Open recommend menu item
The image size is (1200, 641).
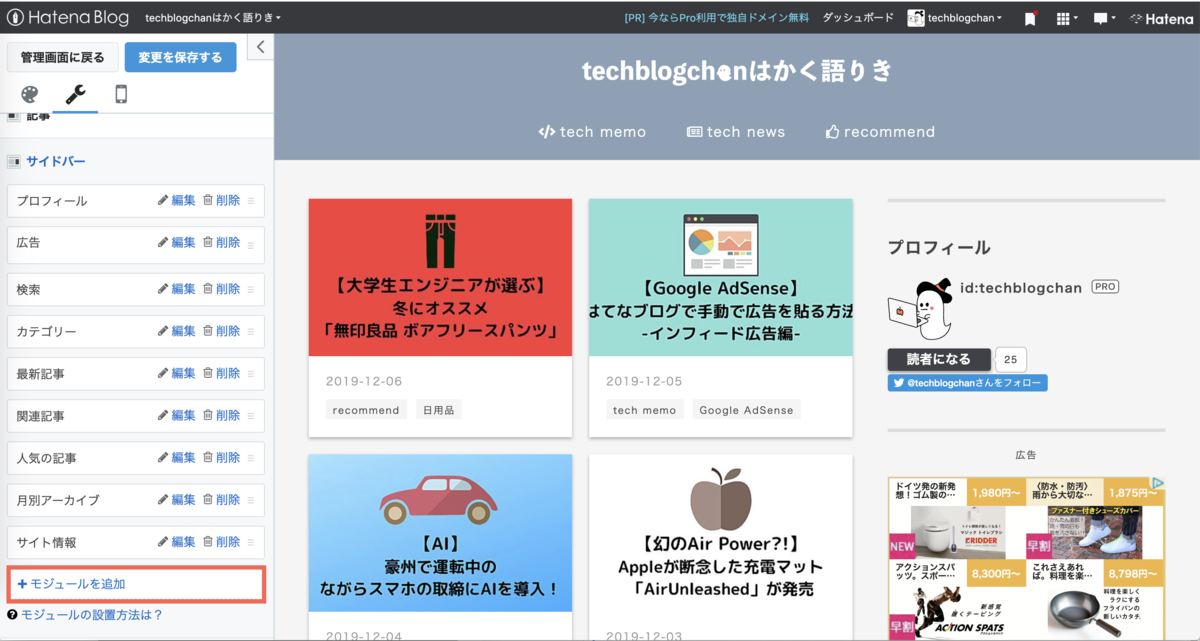point(880,132)
